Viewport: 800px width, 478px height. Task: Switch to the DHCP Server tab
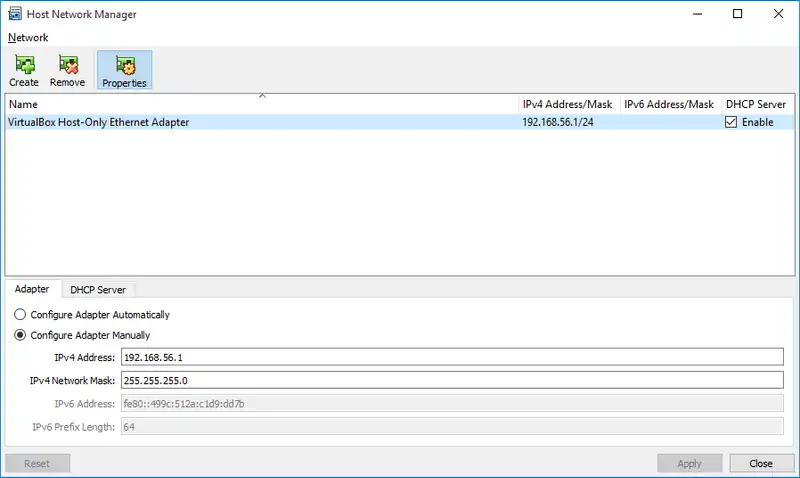97,289
